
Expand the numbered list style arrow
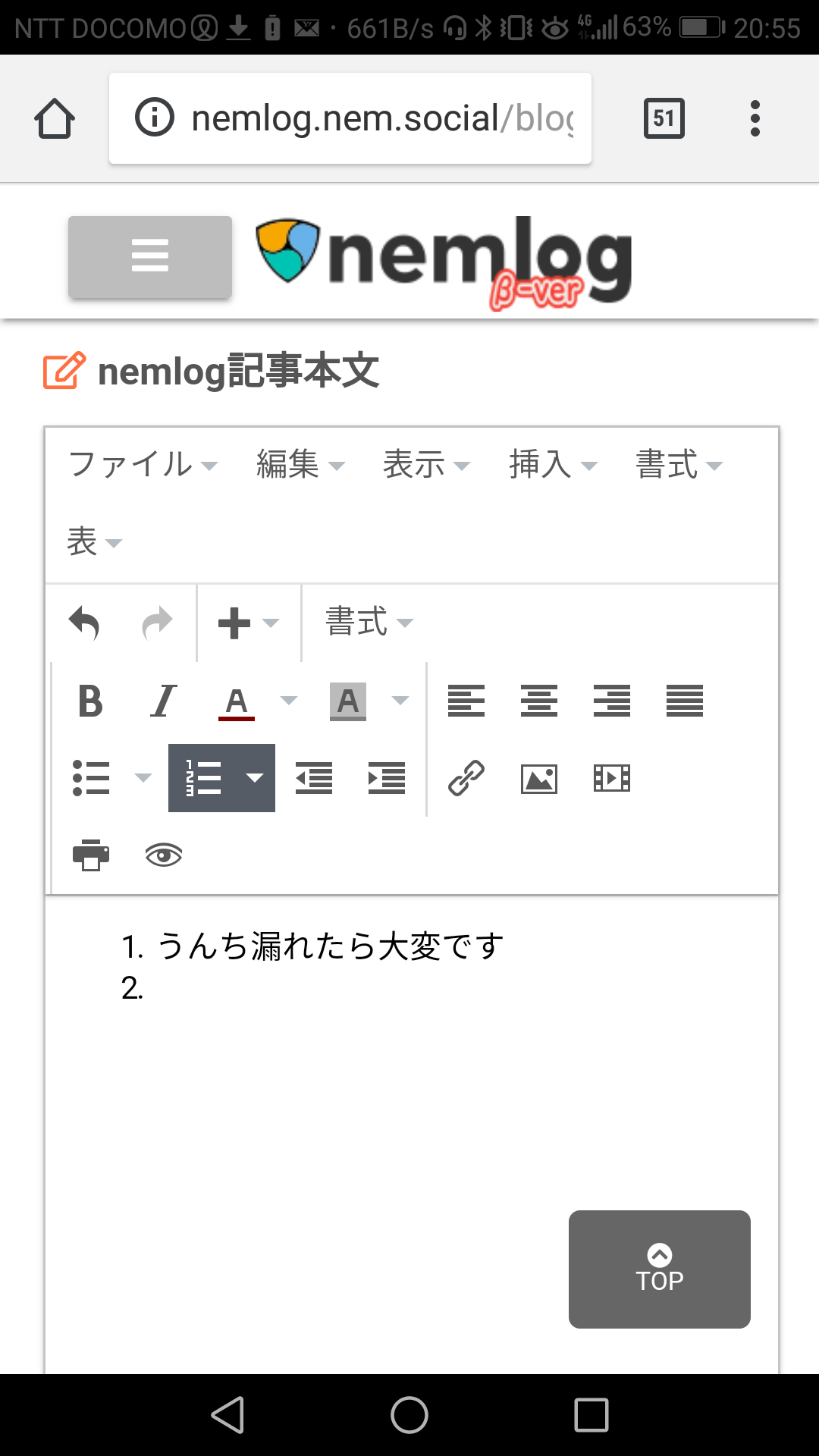[255, 778]
